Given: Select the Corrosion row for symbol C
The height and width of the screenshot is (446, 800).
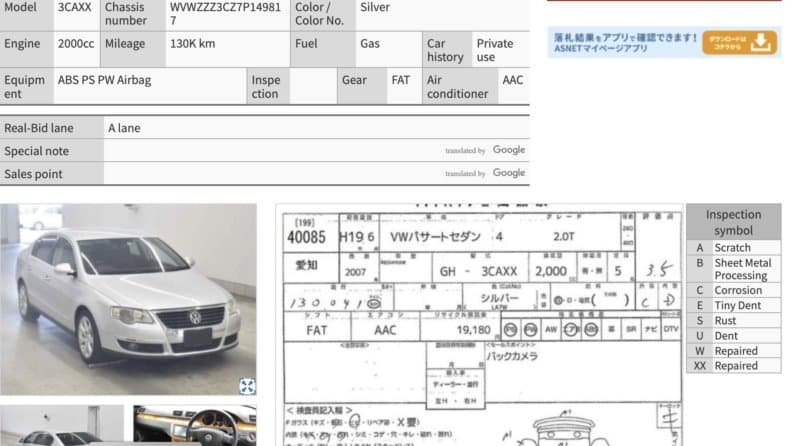Looking at the screenshot, I should [733, 290].
